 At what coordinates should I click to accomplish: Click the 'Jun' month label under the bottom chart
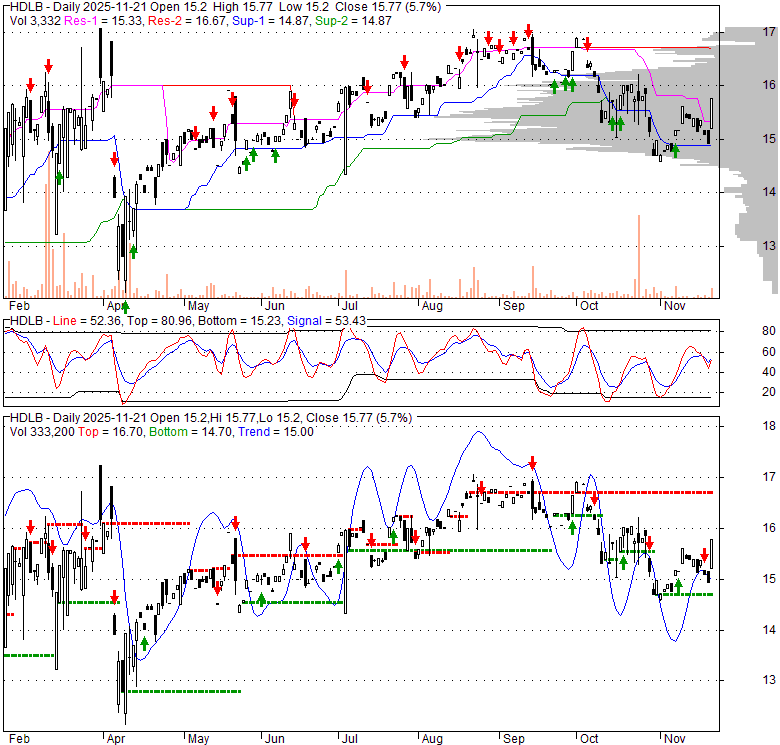click(274, 739)
